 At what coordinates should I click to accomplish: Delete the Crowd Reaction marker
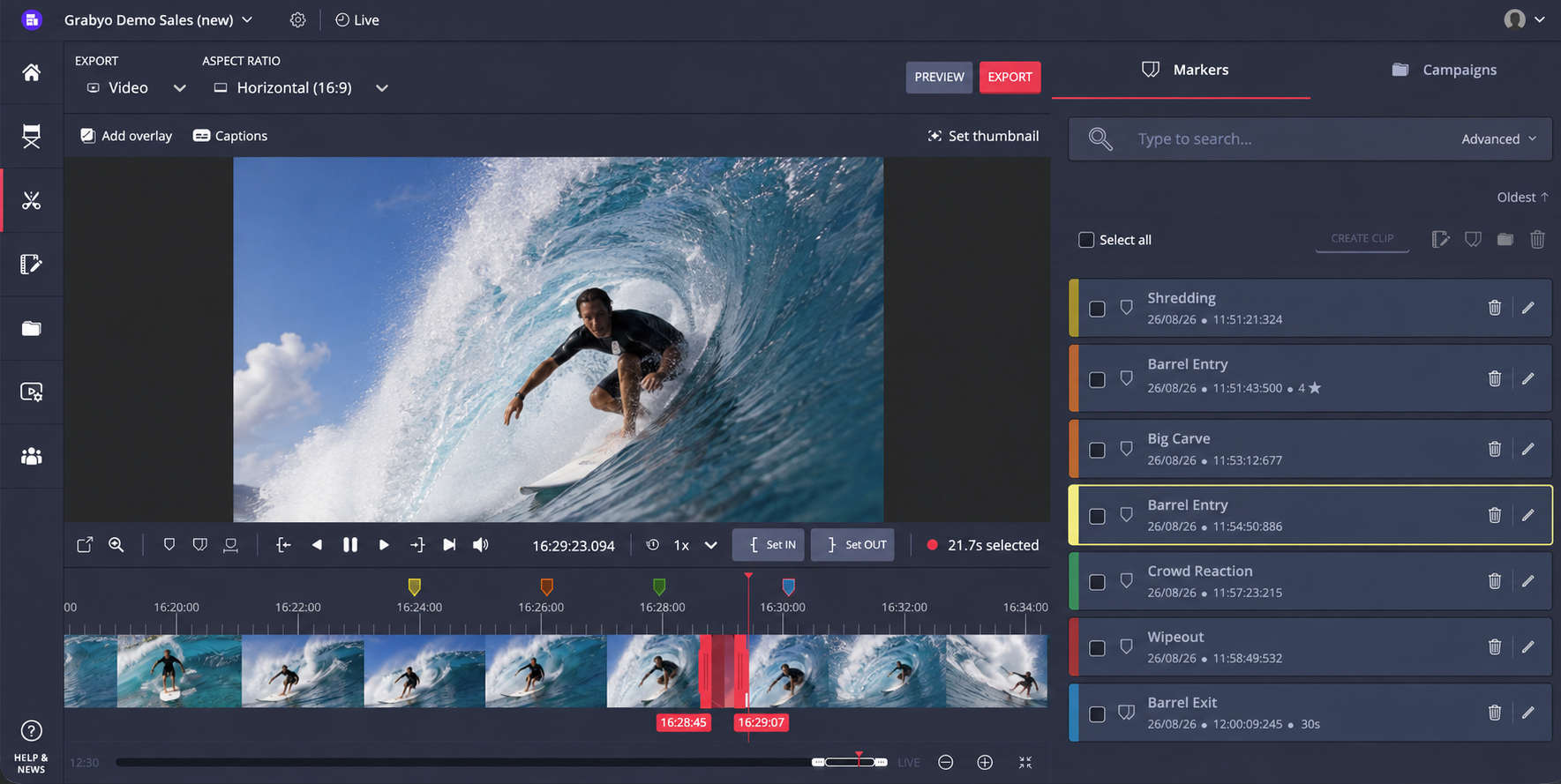point(1495,581)
